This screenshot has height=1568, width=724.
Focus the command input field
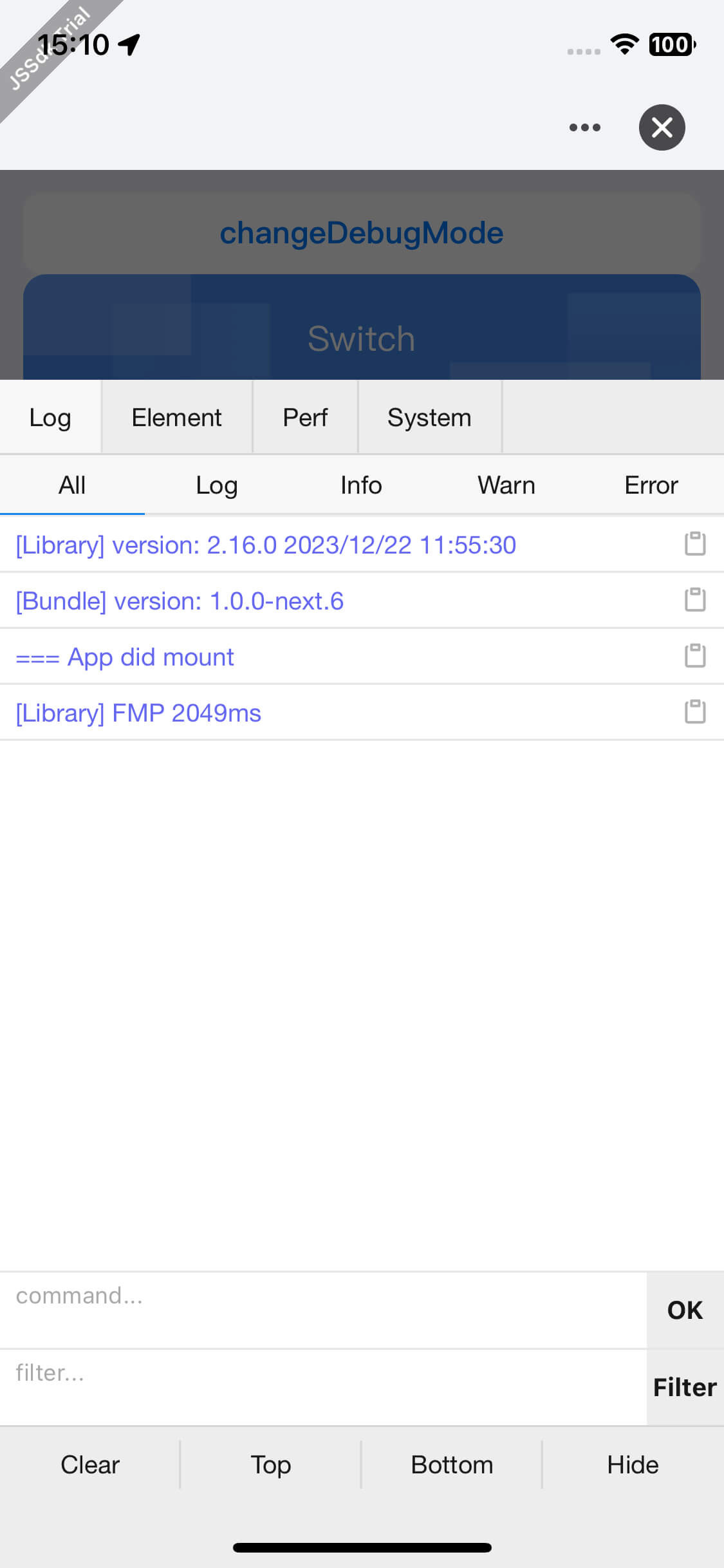coord(323,1310)
